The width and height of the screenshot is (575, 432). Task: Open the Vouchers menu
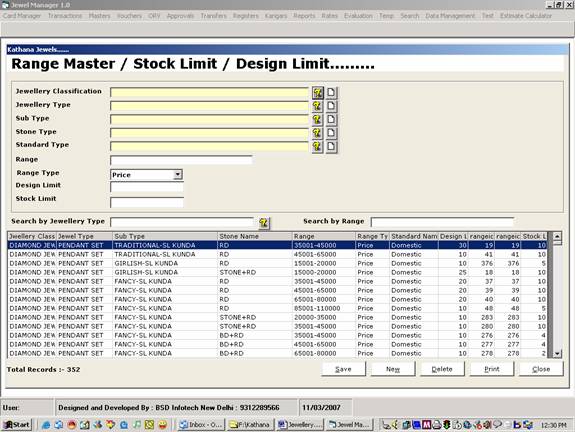point(129,16)
